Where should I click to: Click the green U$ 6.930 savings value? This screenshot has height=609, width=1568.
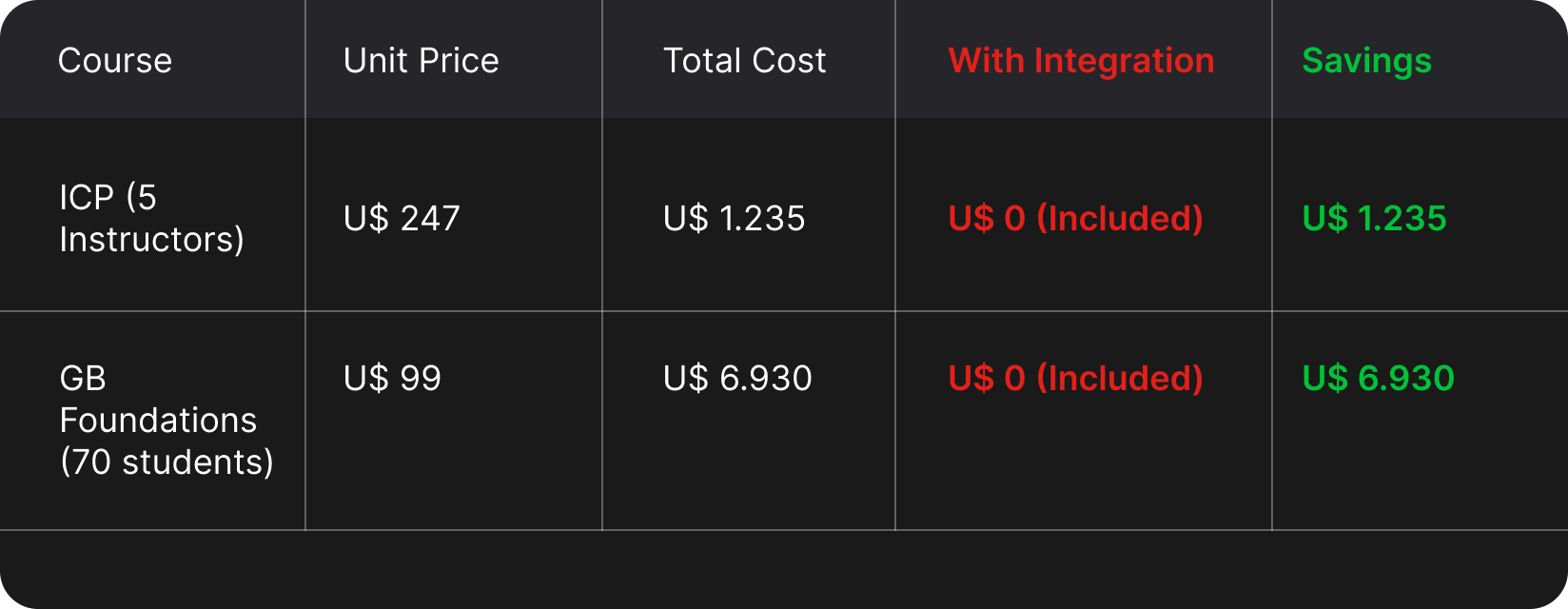click(1378, 379)
